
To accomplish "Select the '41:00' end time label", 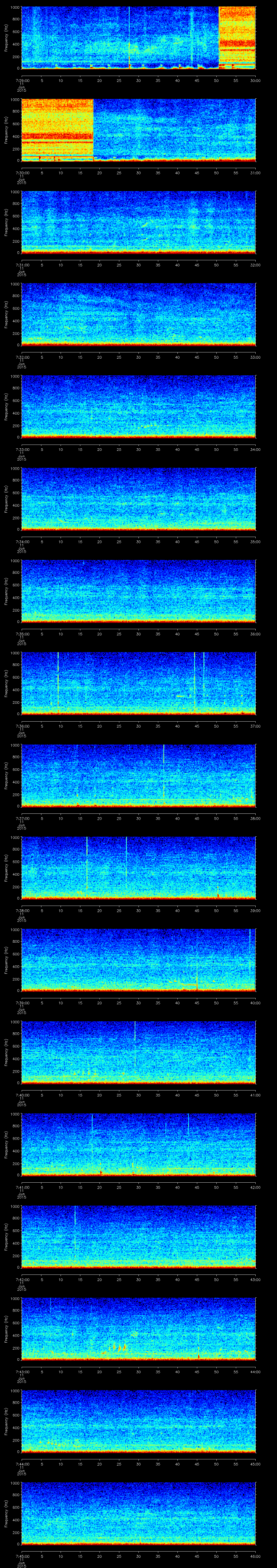I will 255,1095.
